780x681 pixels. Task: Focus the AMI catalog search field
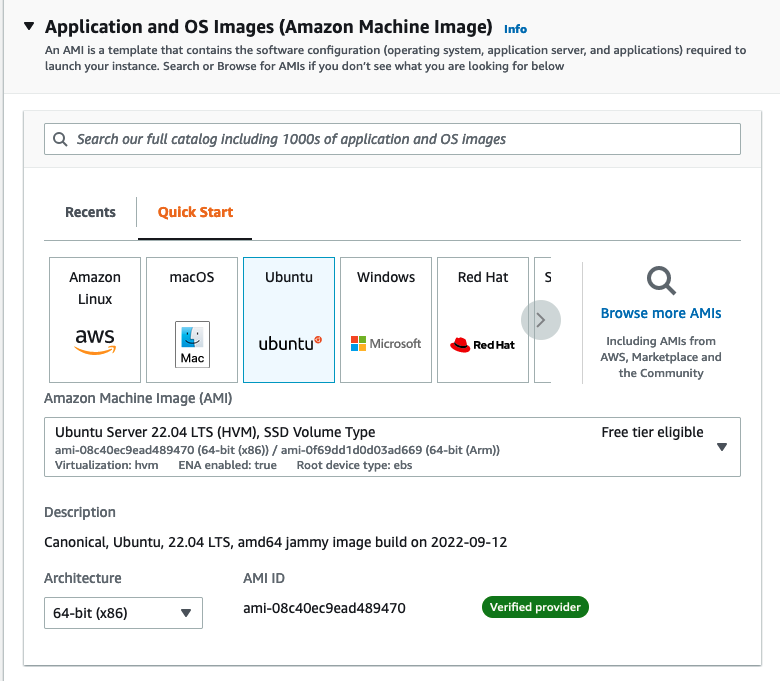pyautogui.click(x=400, y=139)
